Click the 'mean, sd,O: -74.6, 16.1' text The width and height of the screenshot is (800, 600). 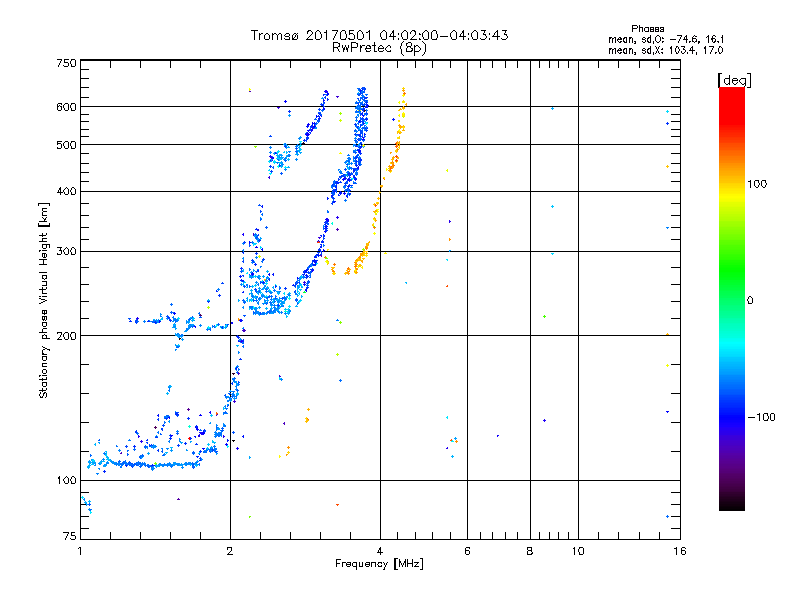[x=666, y=39]
